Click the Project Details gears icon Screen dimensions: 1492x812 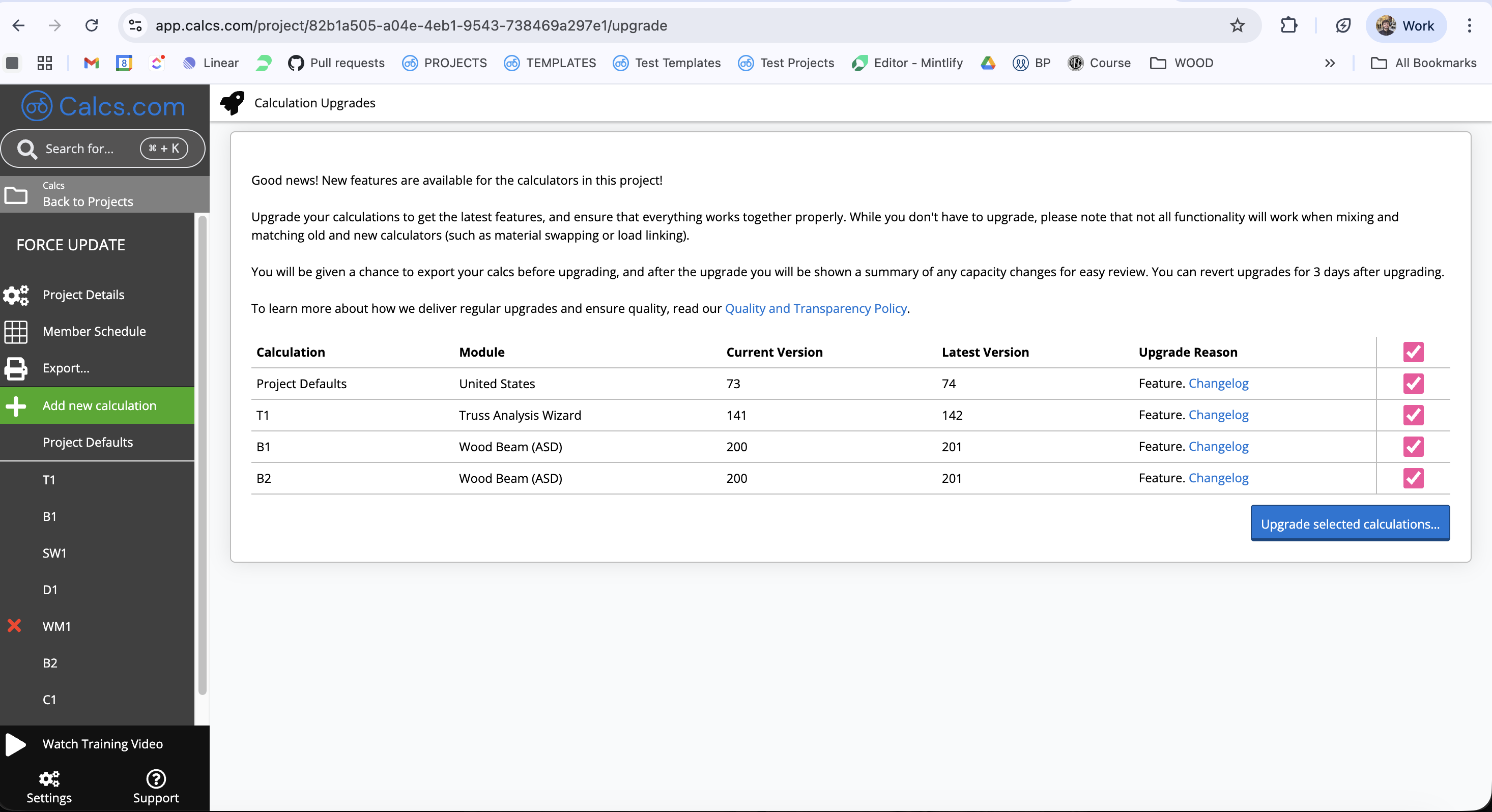[x=16, y=295]
